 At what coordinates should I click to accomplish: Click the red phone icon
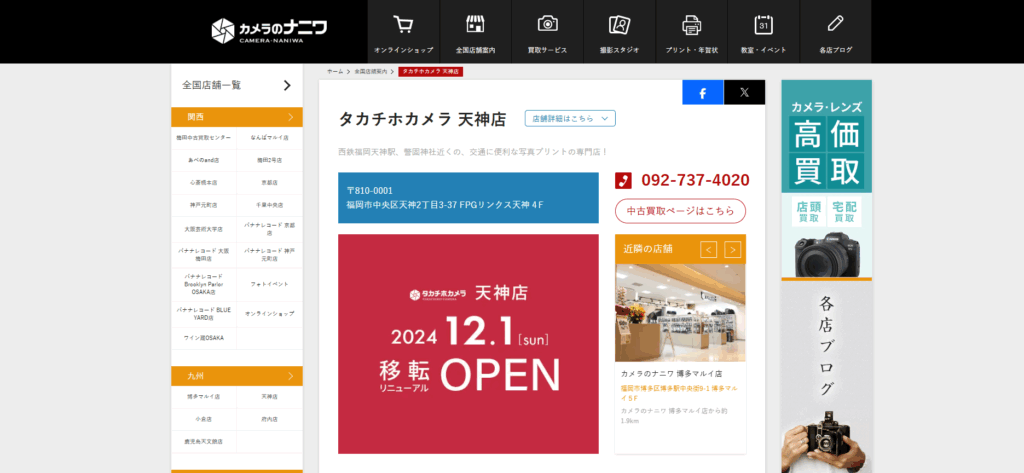tap(624, 180)
